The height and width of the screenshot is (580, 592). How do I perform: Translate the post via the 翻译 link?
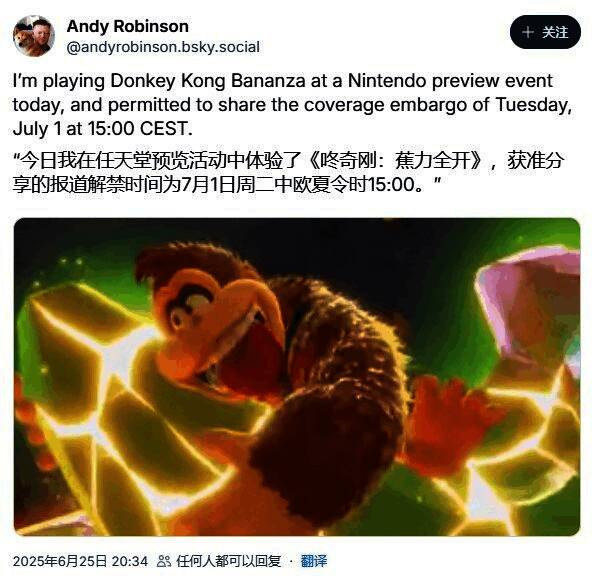(314, 561)
